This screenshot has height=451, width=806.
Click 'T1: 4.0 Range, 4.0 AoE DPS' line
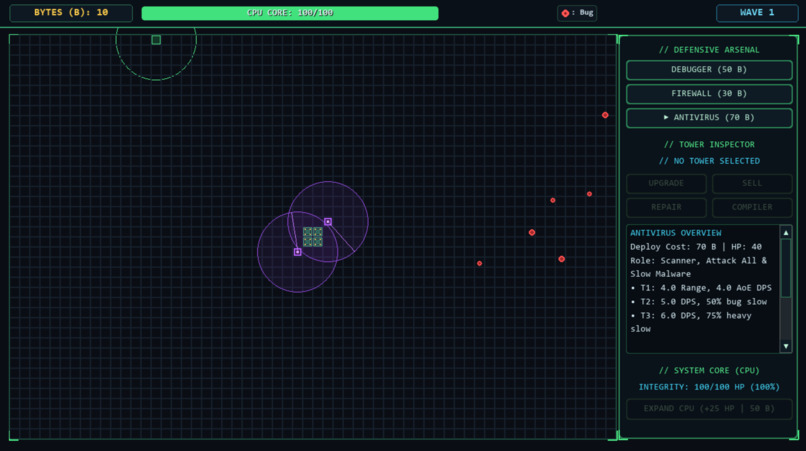click(x=701, y=288)
